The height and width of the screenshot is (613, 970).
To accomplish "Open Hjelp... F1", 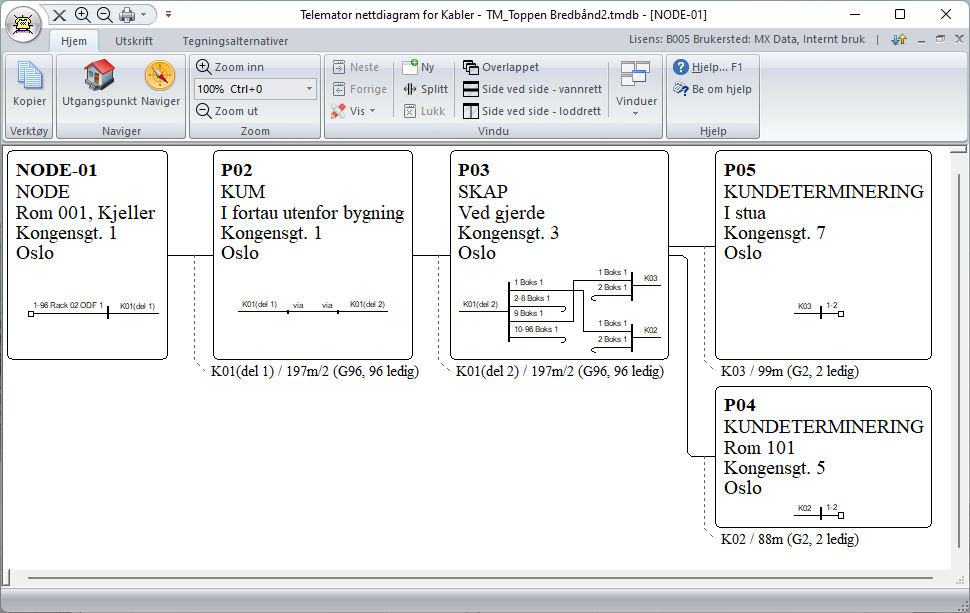I will click(708, 67).
